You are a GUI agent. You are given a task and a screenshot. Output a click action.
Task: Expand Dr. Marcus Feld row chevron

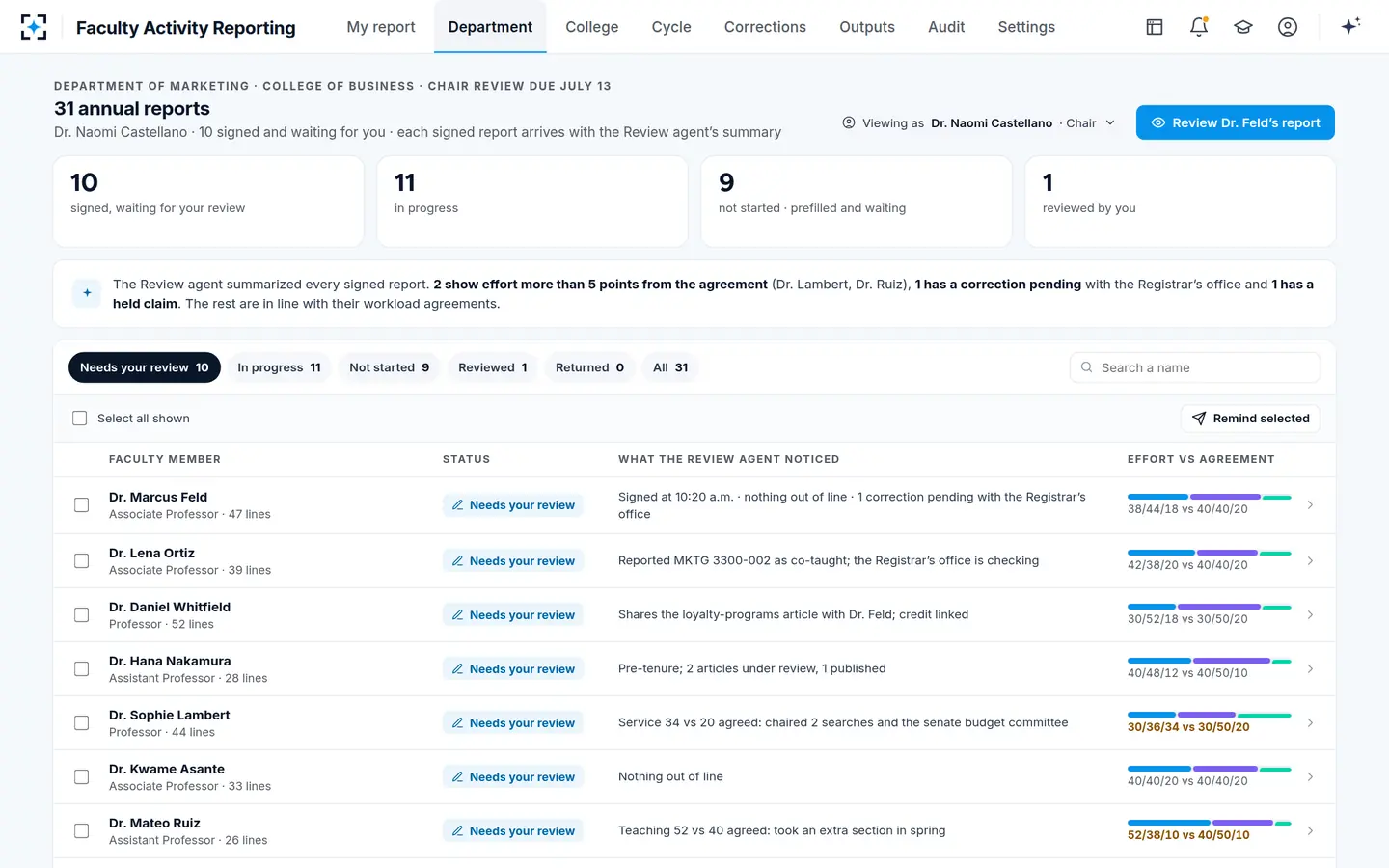(1310, 505)
